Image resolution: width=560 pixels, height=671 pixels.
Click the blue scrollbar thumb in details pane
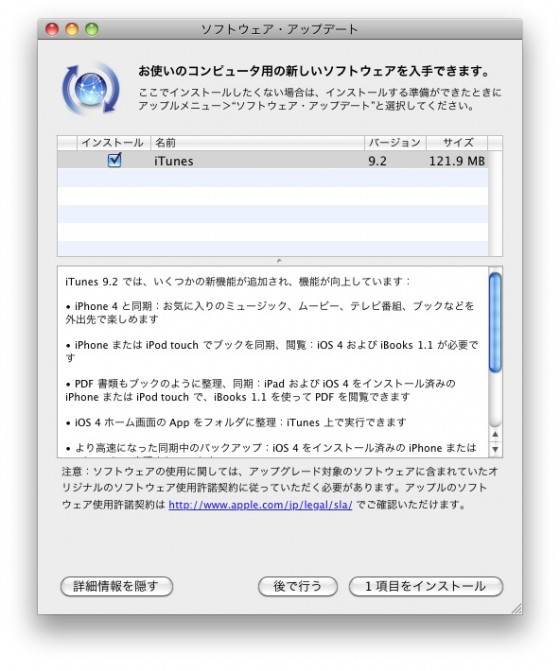[x=495, y=322]
